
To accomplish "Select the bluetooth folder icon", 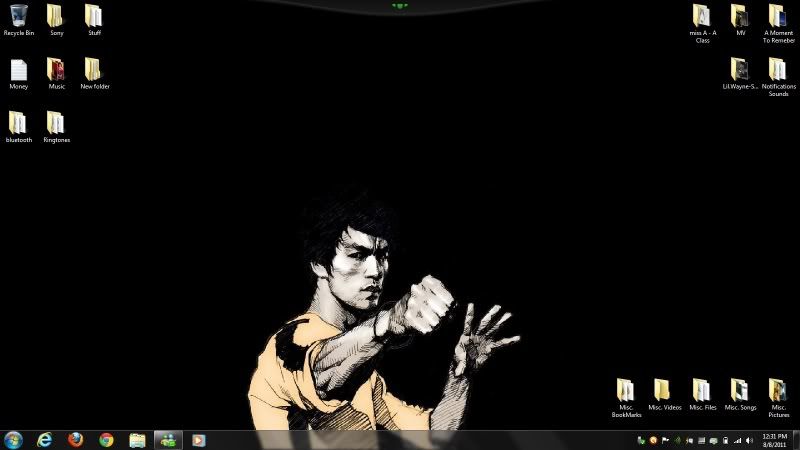I will click(19, 127).
